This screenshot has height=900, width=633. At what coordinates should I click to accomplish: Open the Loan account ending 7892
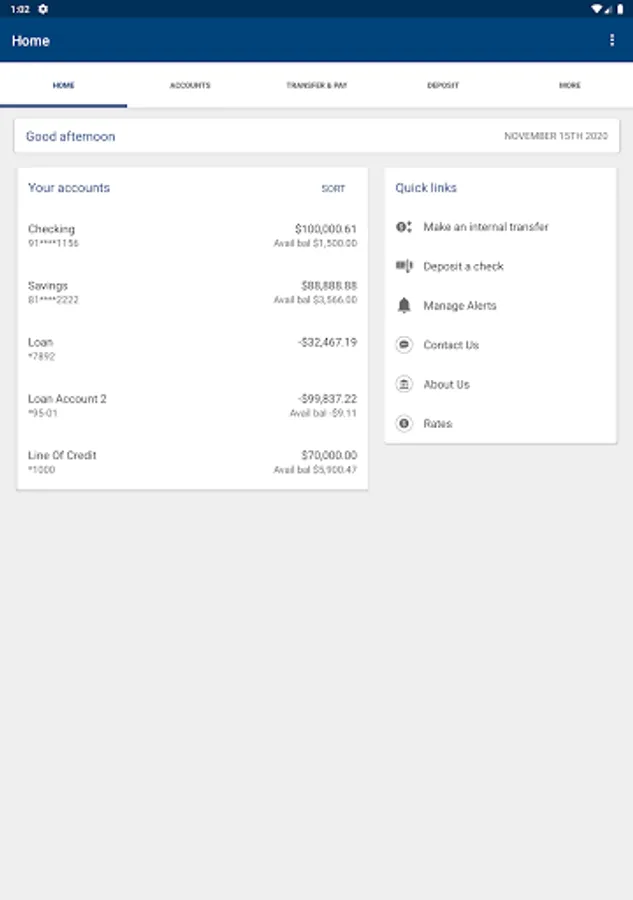(x=192, y=348)
